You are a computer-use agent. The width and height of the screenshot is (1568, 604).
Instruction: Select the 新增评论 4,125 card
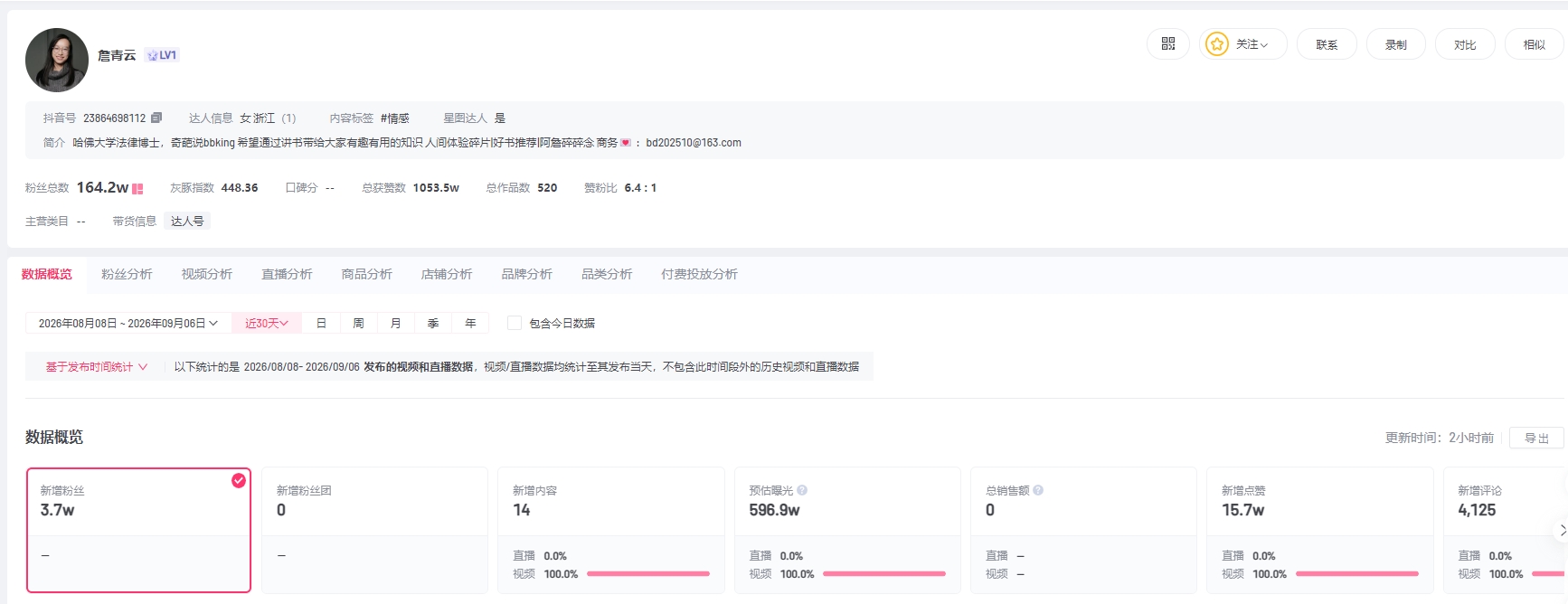1506,530
